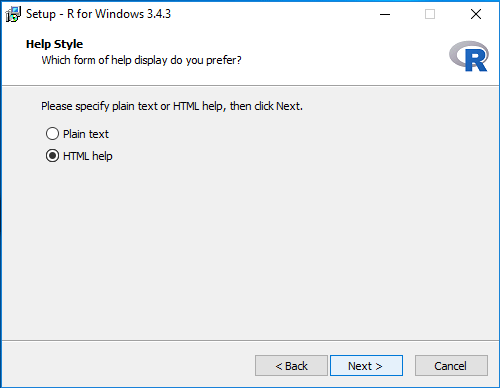Select the Plain text radio button
Image resolution: width=500 pixels, height=388 pixels.
click(x=52, y=134)
